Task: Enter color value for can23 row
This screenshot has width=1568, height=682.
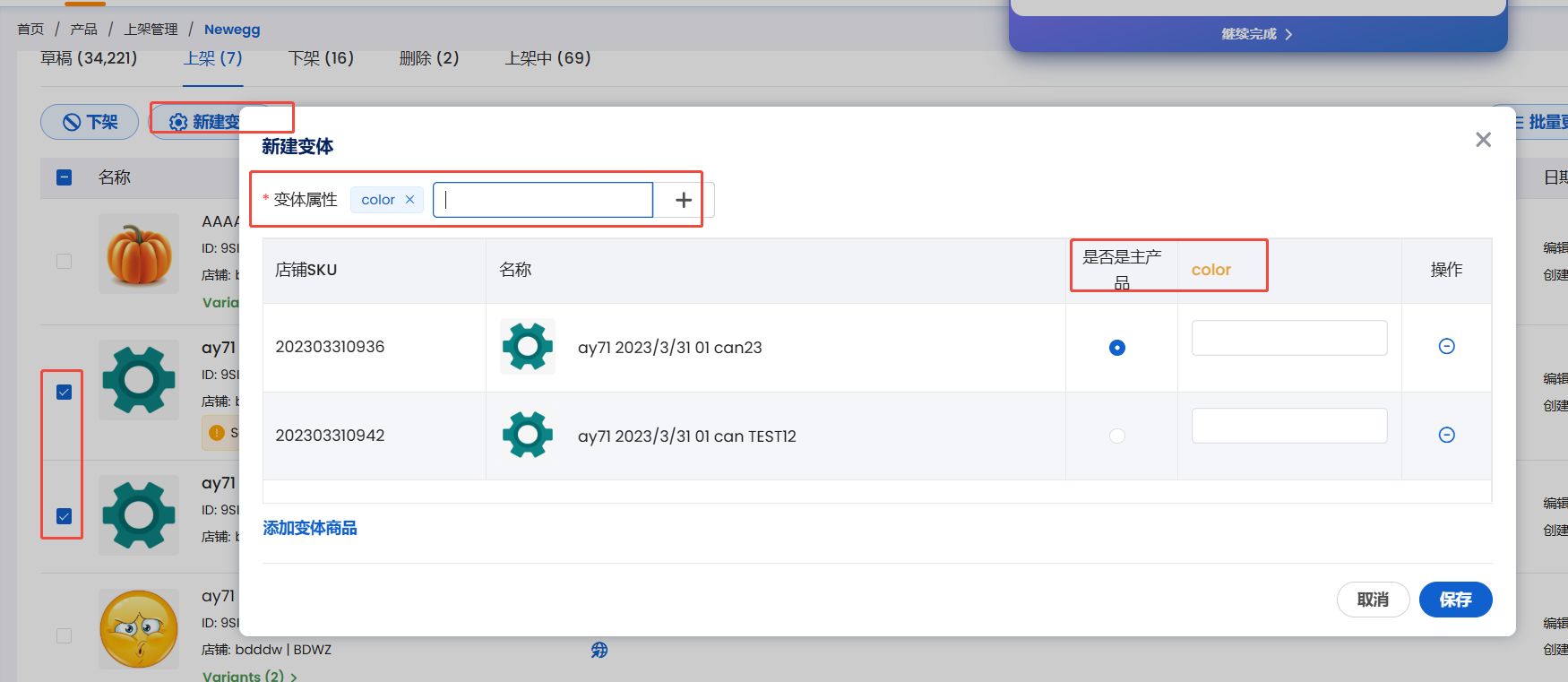Action: click(1288, 339)
